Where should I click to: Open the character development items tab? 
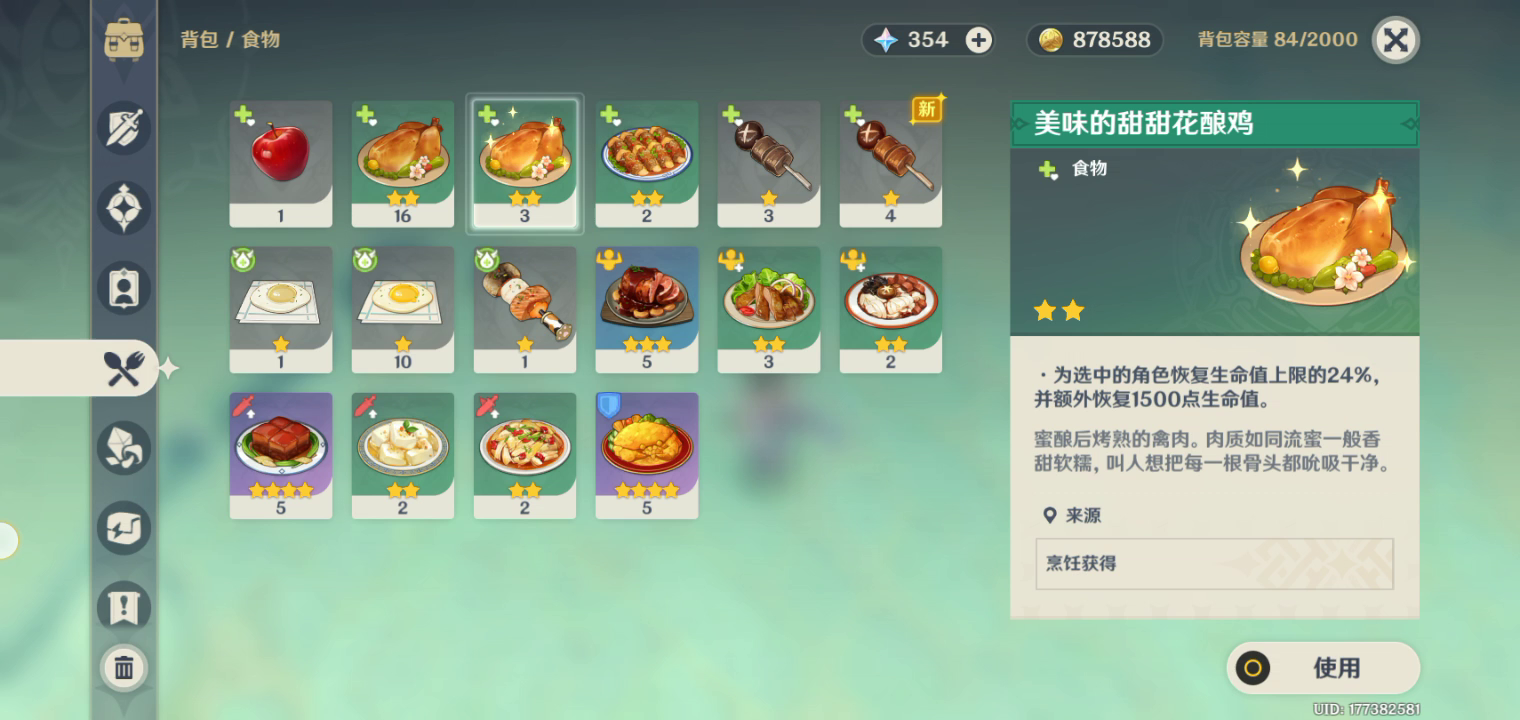click(x=124, y=288)
